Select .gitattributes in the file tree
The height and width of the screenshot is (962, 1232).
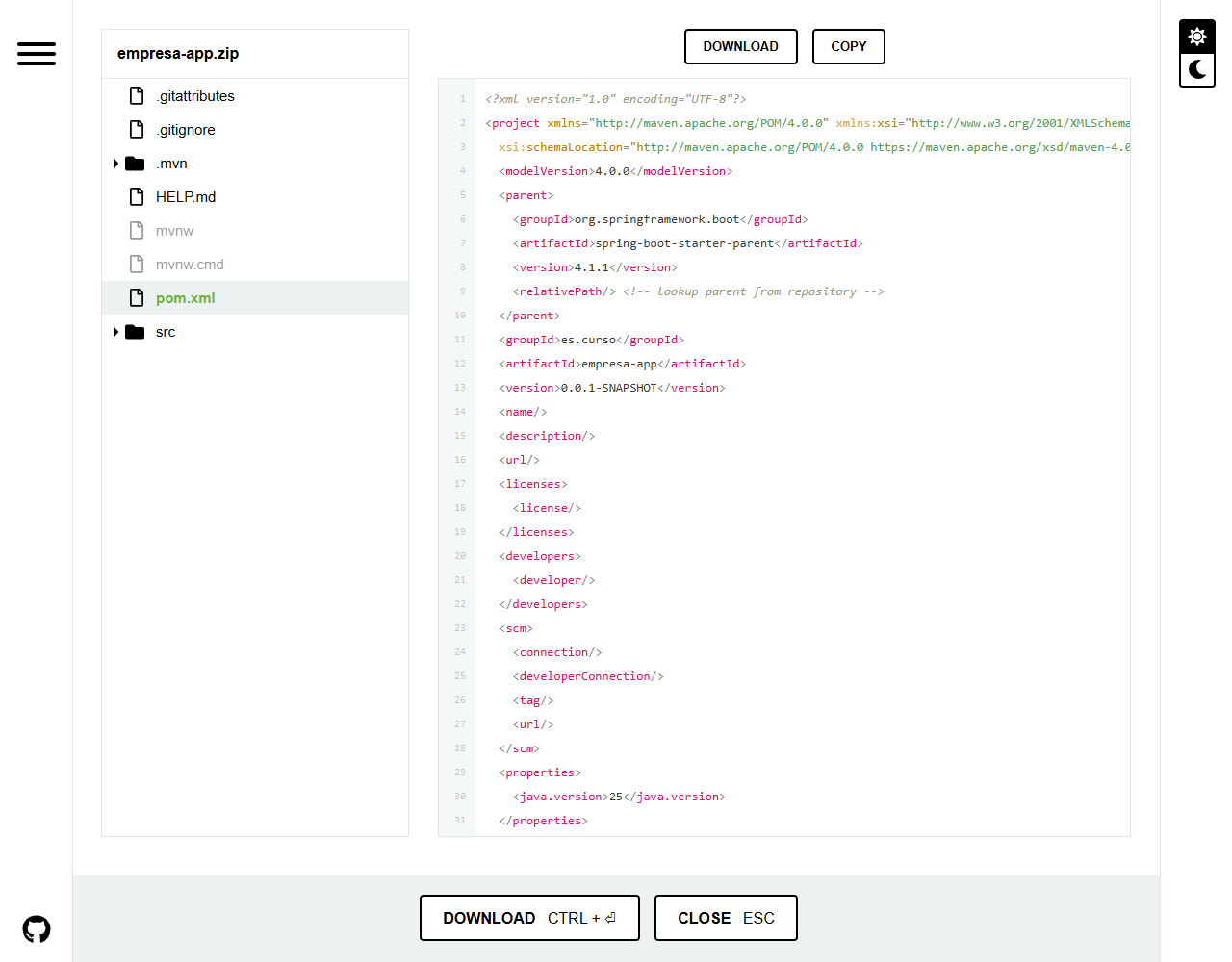click(195, 96)
